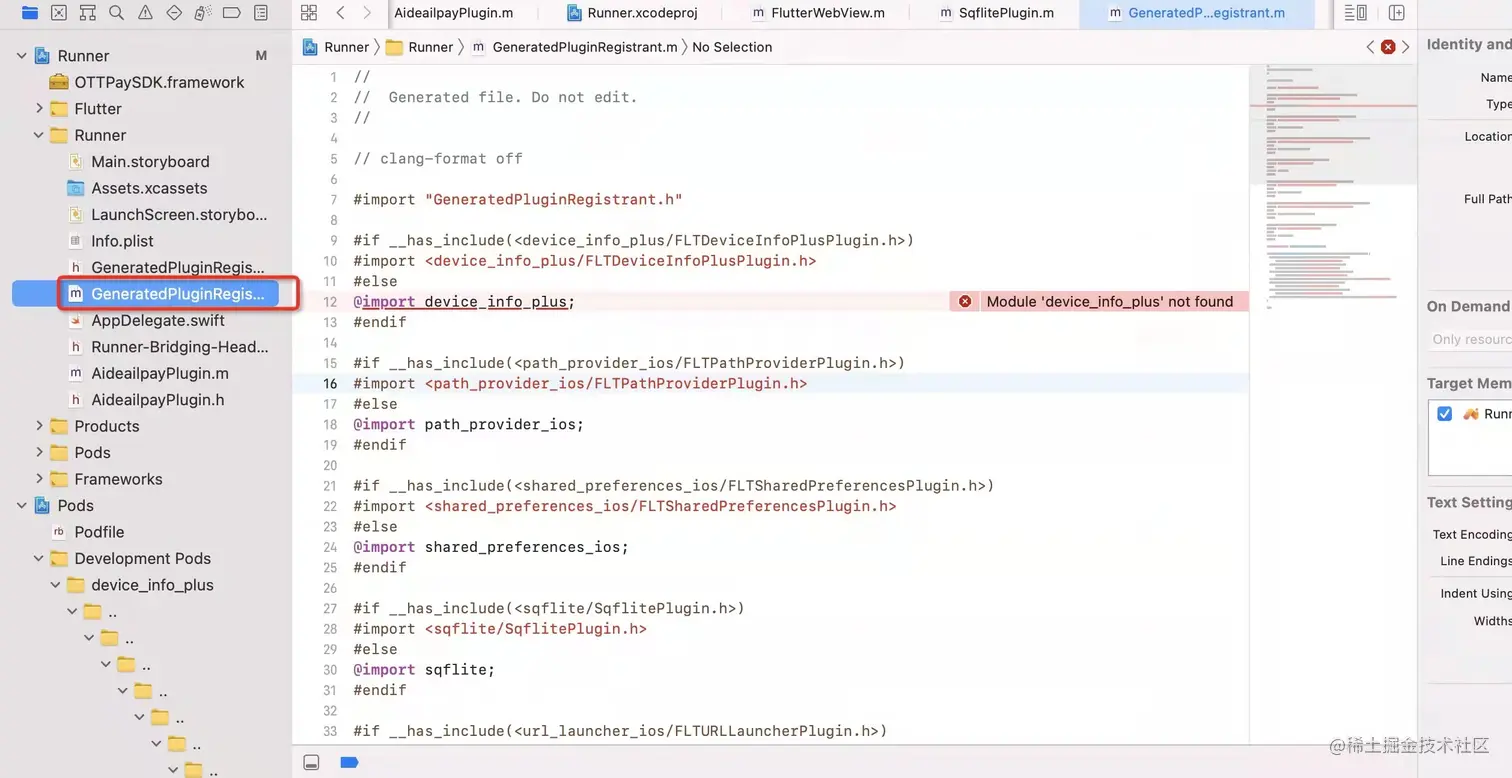The image size is (1512, 778).
Task: Select the GeneratedPluginRegistrant header file row
Action: pos(178,267)
